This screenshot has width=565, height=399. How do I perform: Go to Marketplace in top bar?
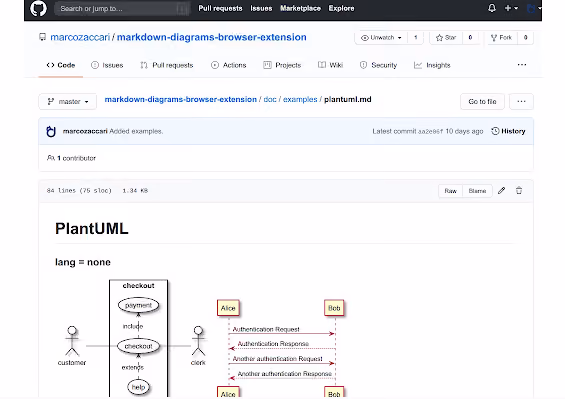point(300,8)
